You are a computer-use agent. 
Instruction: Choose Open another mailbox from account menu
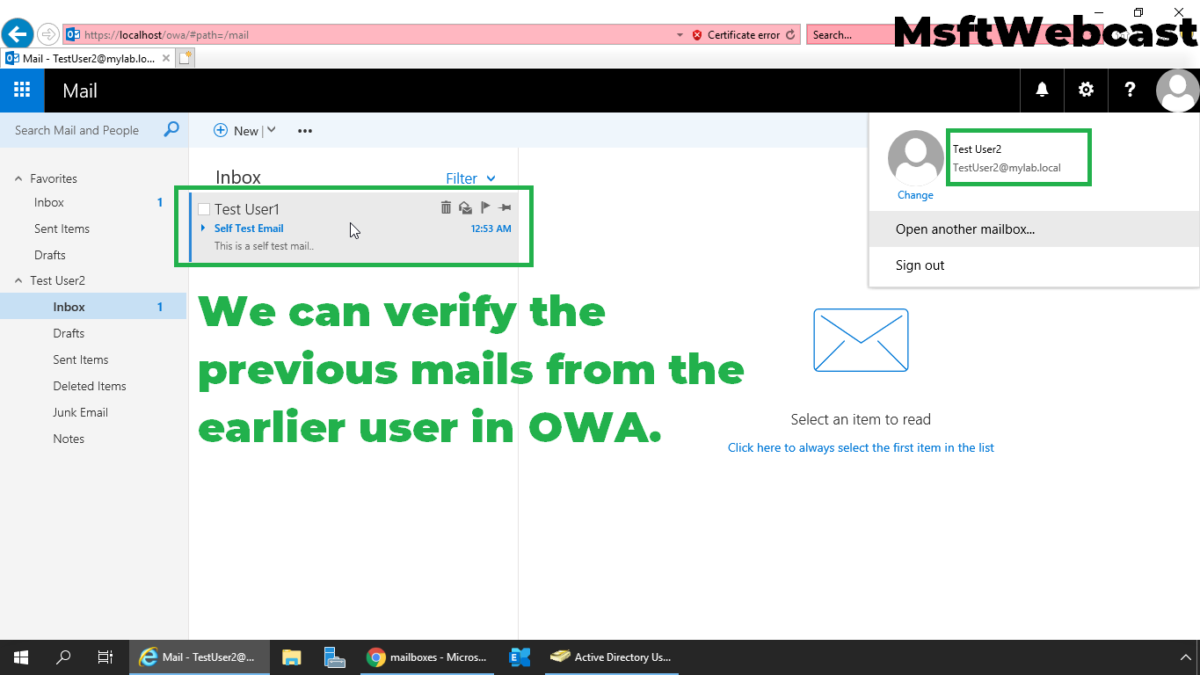964,229
